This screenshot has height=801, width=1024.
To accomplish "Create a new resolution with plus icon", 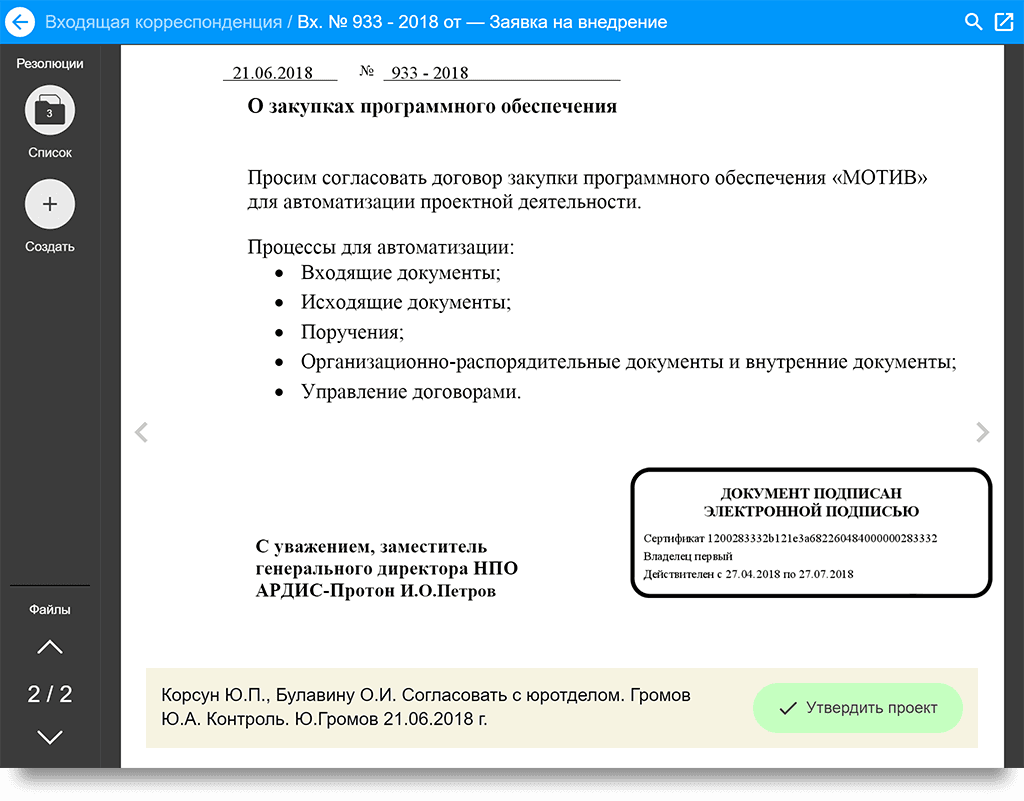I will [x=50, y=204].
